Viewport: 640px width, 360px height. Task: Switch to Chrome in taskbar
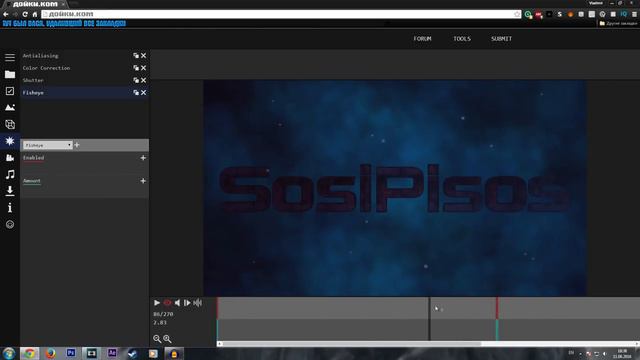click(29, 353)
